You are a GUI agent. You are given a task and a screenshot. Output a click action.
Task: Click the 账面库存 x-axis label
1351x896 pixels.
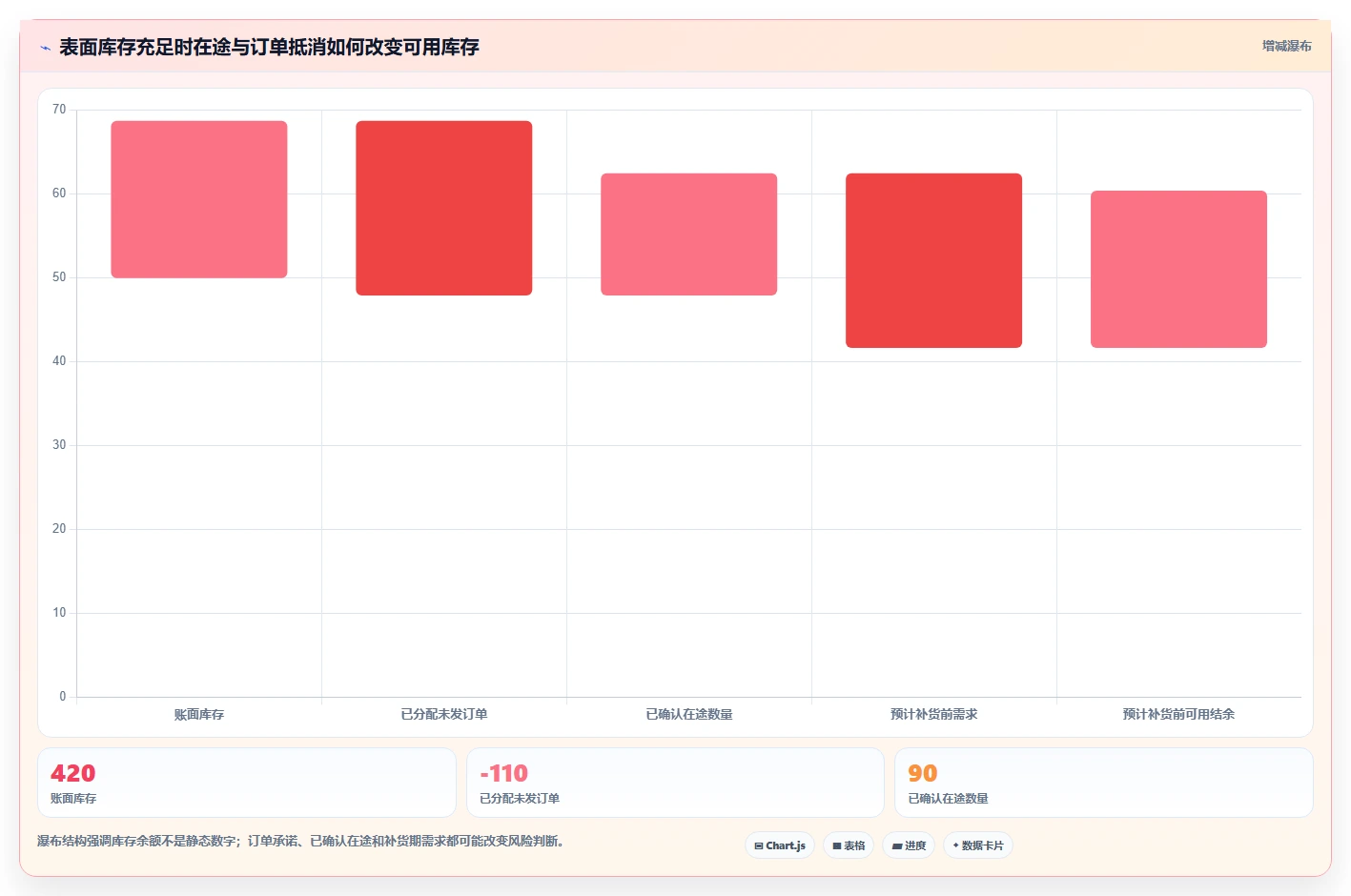pos(199,714)
